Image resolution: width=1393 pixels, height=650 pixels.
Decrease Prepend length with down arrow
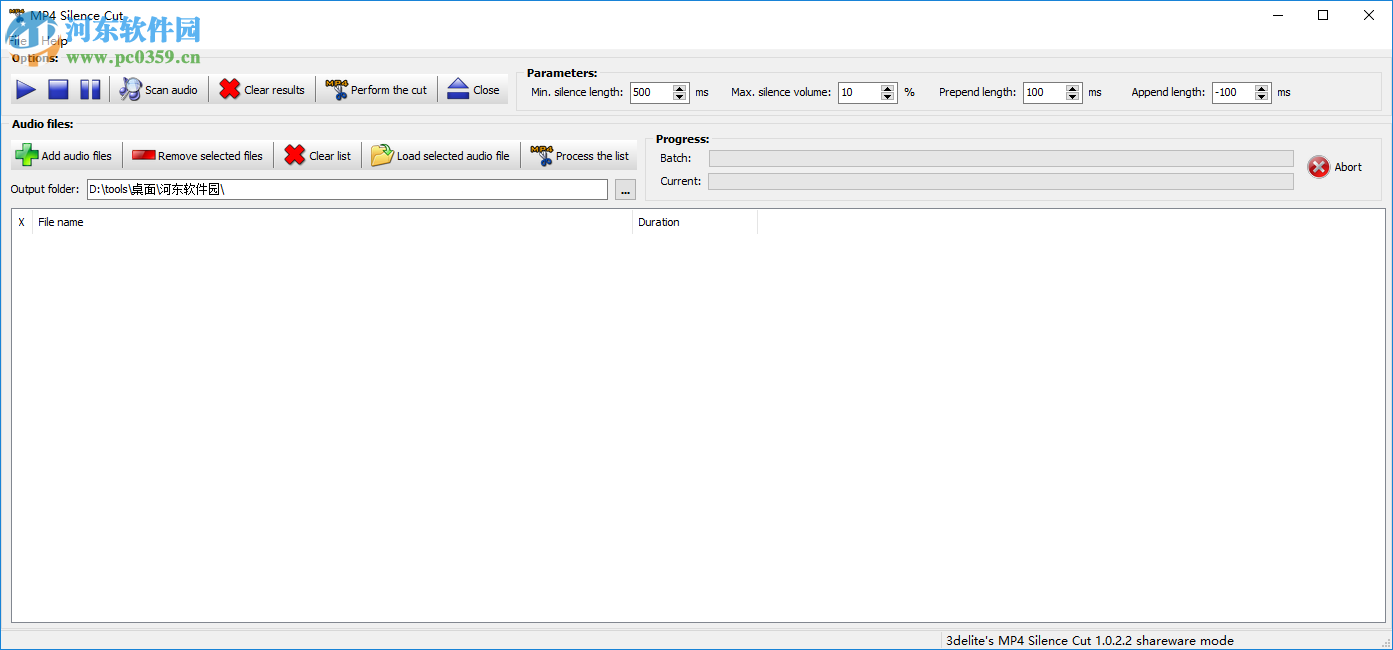[x=1073, y=97]
